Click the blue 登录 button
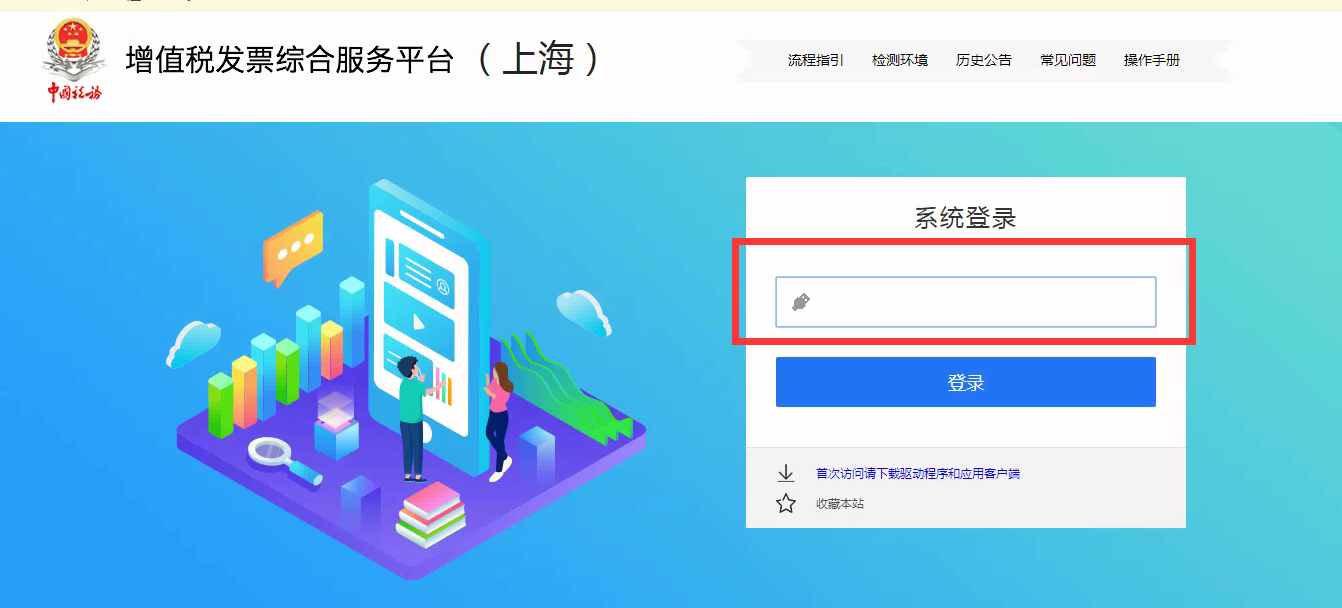This screenshot has height=608, width=1342. [x=965, y=382]
